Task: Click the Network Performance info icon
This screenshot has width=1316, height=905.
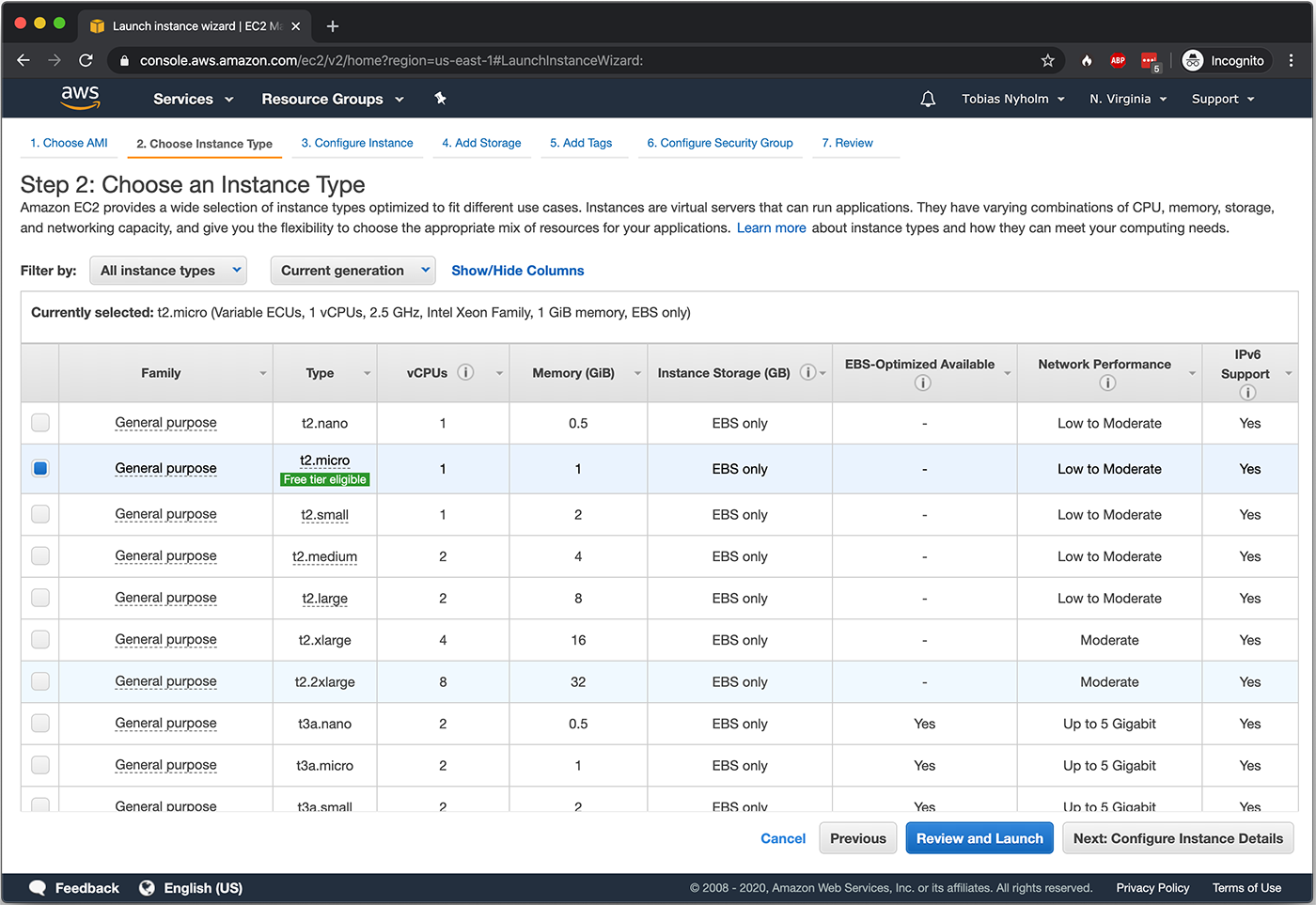Action: pyautogui.click(x=1107, y=382)
